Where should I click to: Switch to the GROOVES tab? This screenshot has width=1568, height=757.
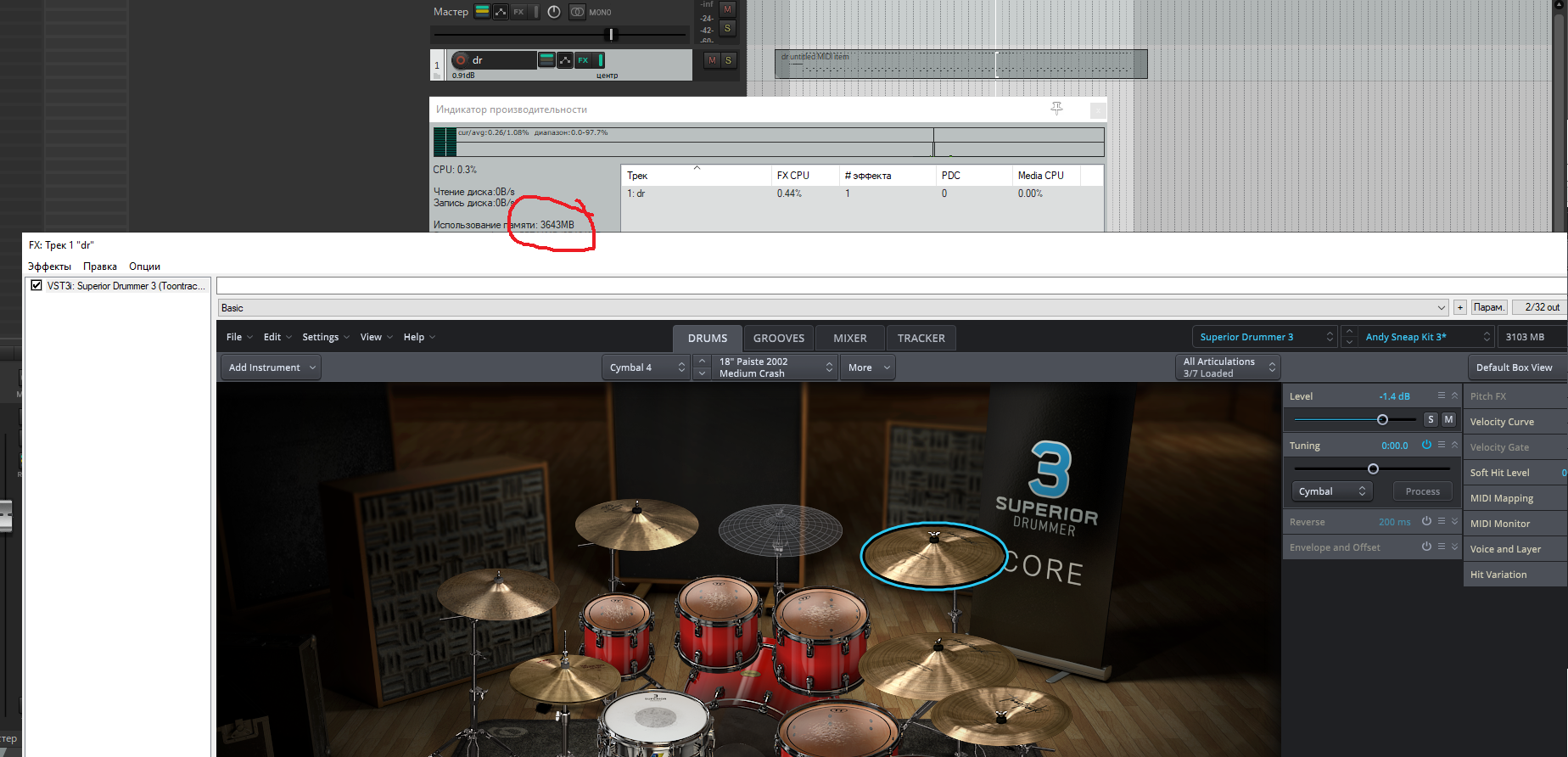click(779, 338)
